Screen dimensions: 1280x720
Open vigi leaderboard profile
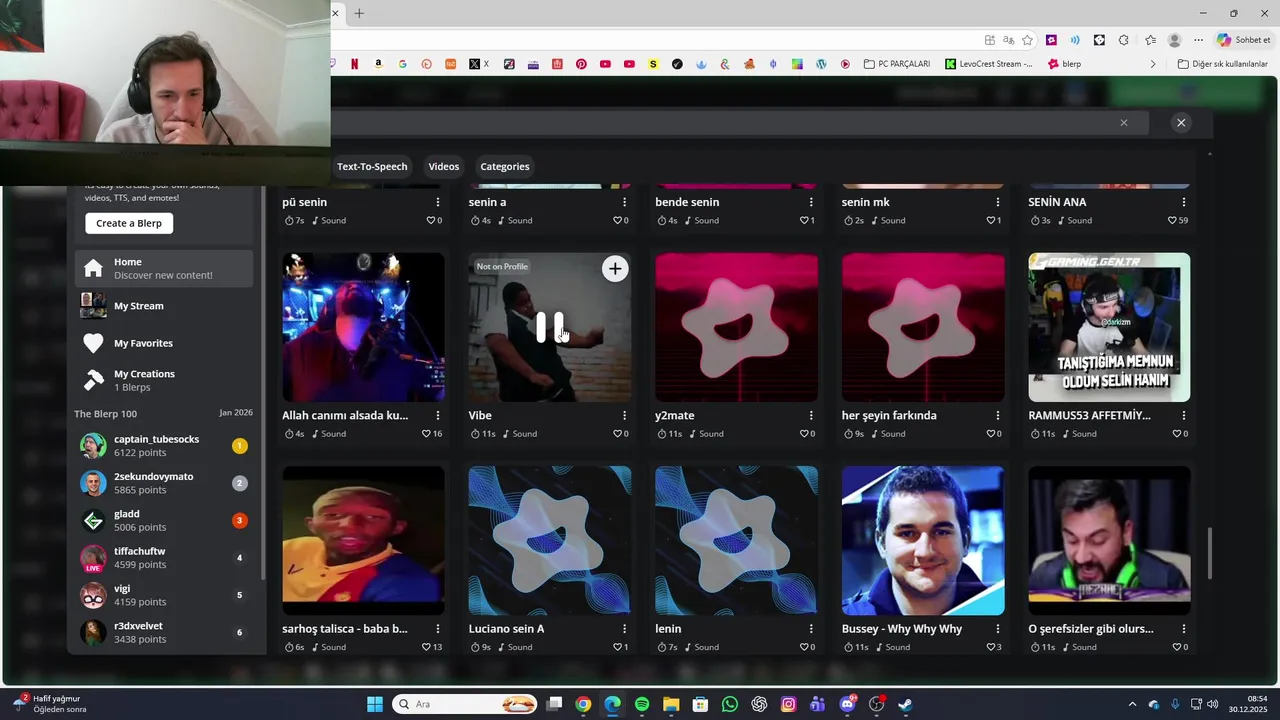coord(164,595)
